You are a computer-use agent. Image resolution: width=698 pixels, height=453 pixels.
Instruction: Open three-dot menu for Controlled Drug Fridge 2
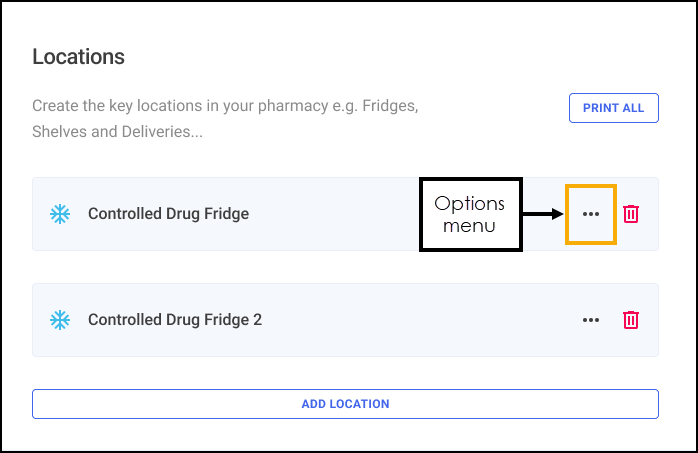point(591,320)
